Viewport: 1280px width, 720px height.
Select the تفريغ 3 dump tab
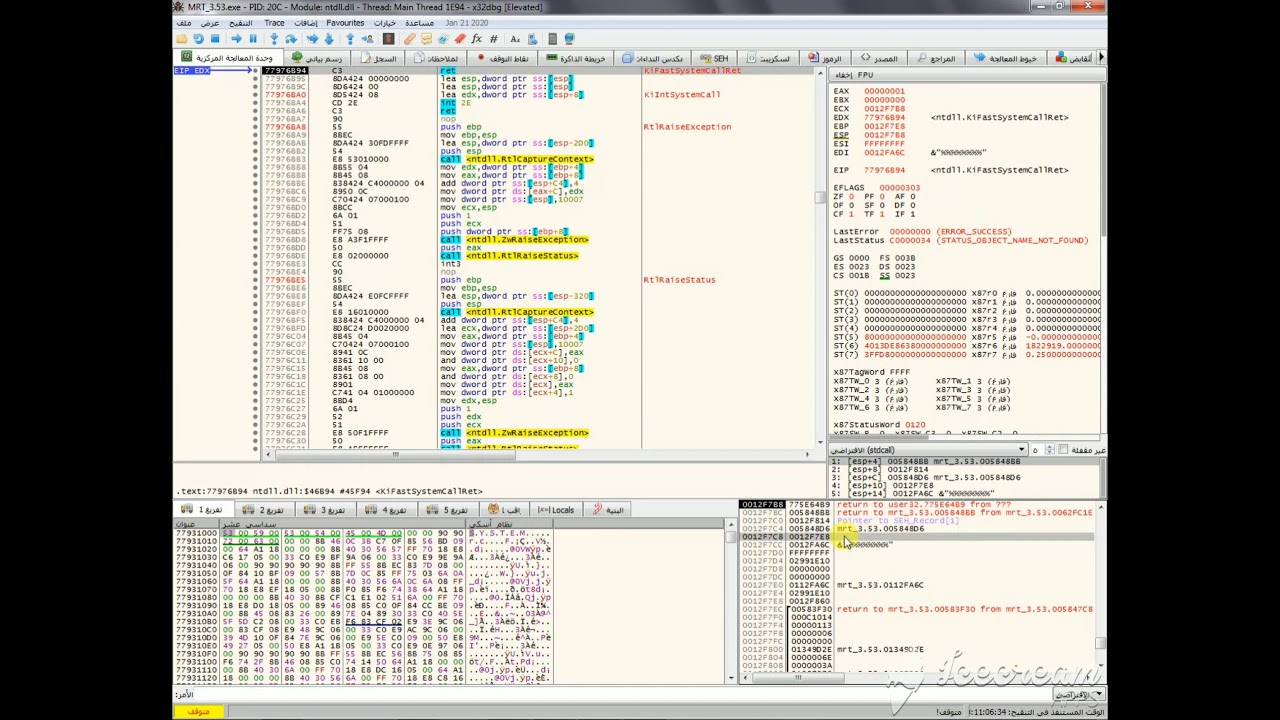328,510
